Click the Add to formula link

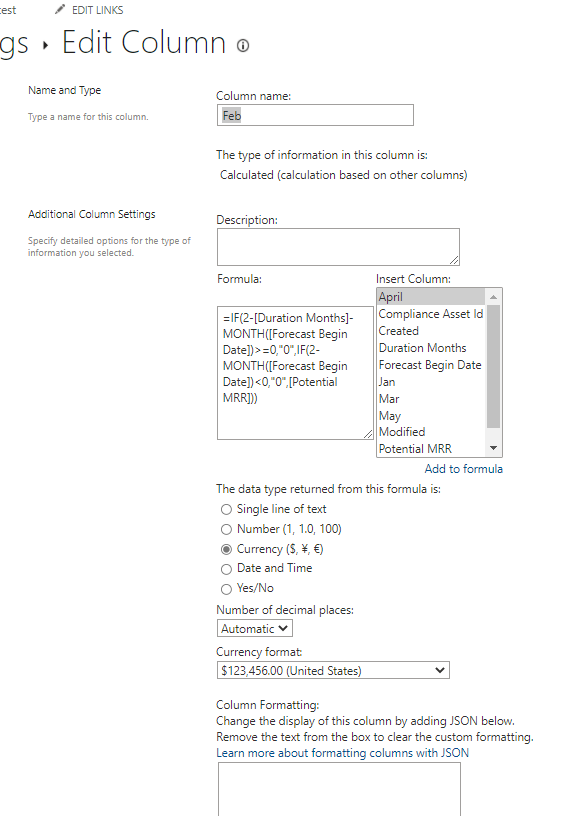click(x=464, y=469)
